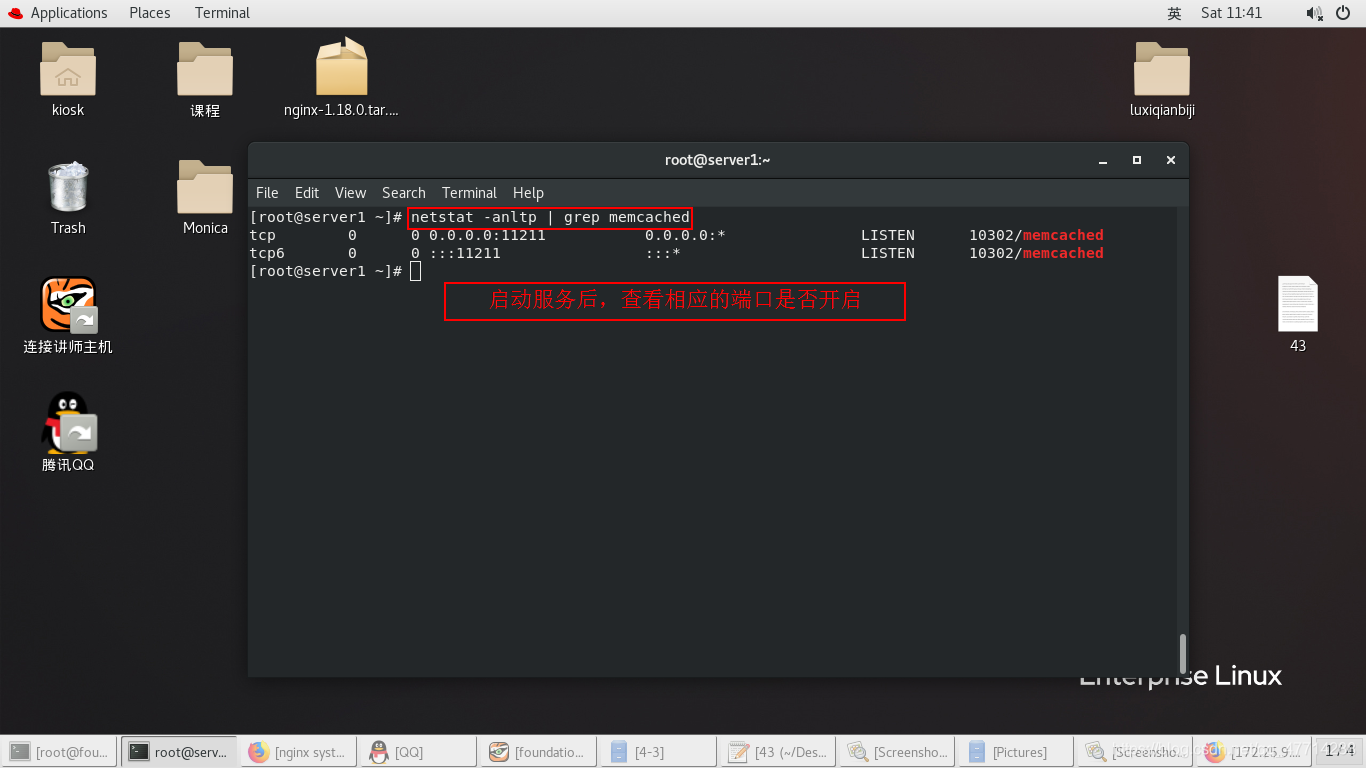Viewport: 1366px width, 768px height.
Task: Minimize the root@server1 terminal window
Action: (x=1103, y=160)
